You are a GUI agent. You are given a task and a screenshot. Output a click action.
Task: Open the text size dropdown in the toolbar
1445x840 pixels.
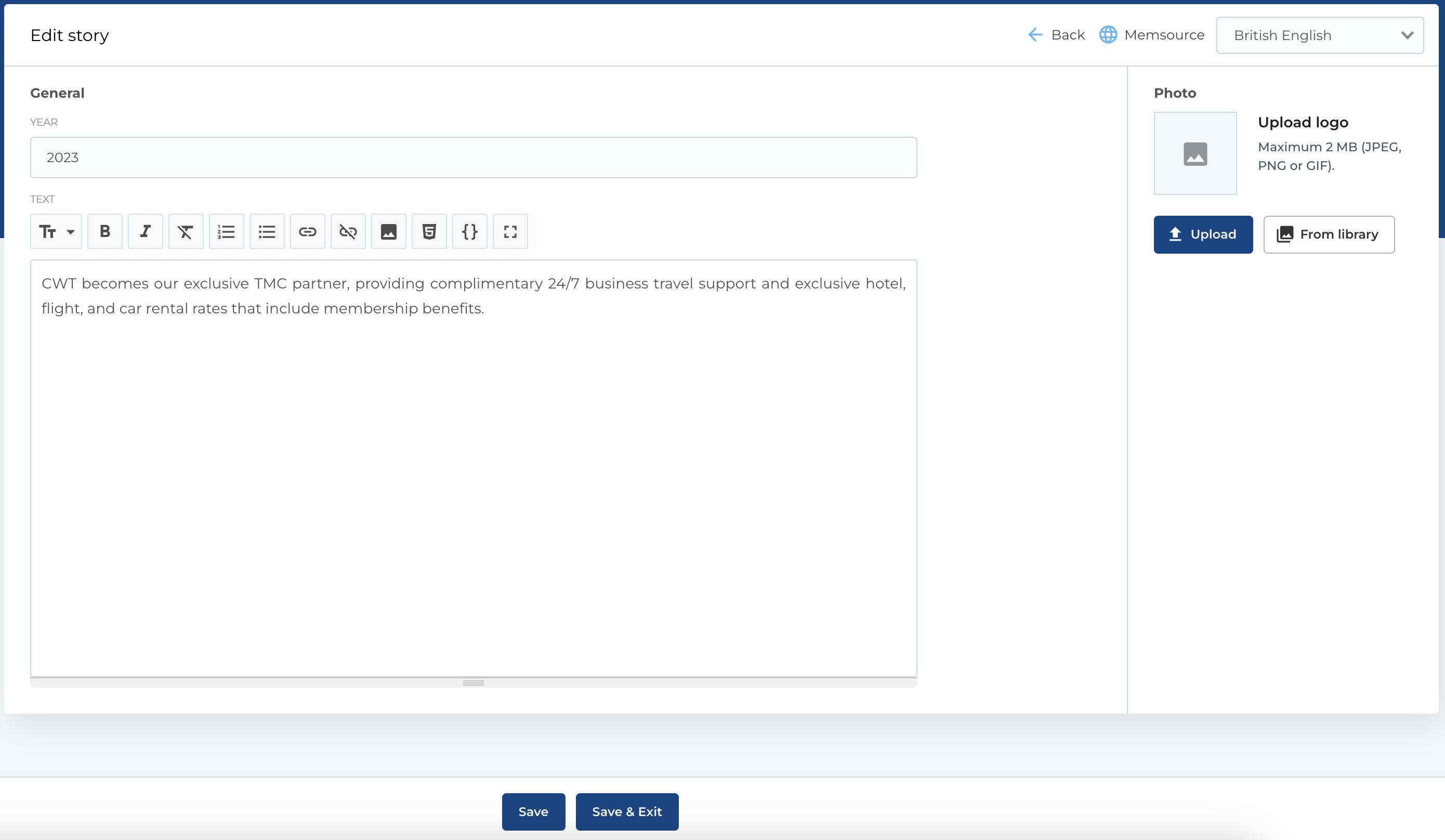[56, 232]
